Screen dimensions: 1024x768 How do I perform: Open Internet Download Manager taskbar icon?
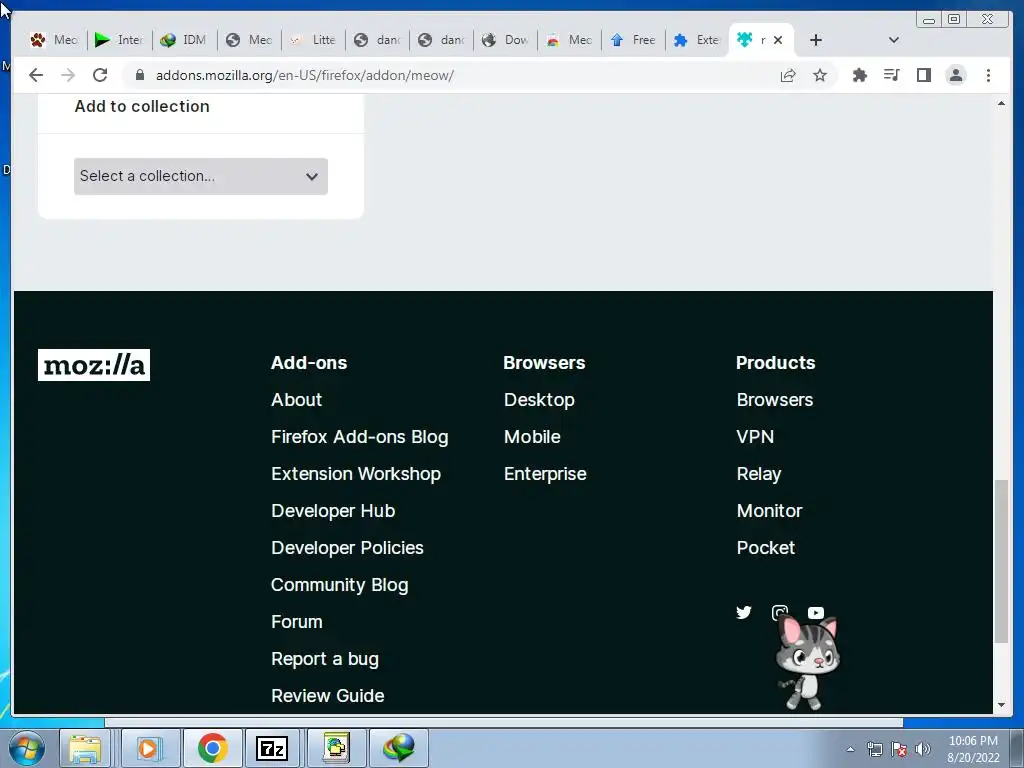click(x=399, y=748)
